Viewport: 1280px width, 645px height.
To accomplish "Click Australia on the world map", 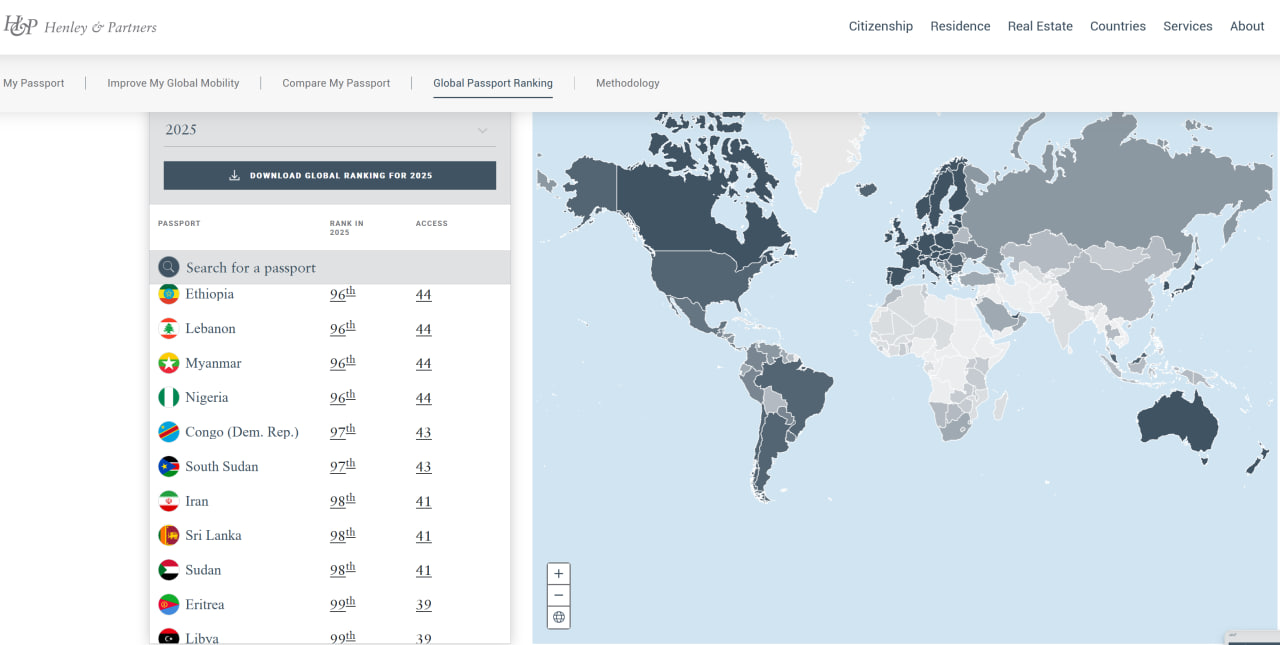I will (1180, 420).
